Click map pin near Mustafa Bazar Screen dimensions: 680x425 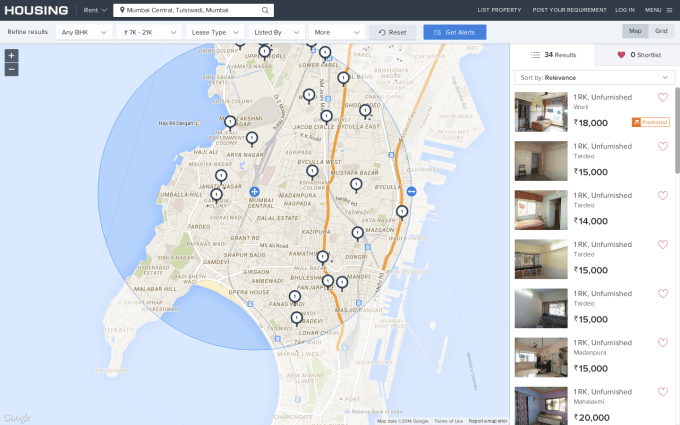click(356, 185)
